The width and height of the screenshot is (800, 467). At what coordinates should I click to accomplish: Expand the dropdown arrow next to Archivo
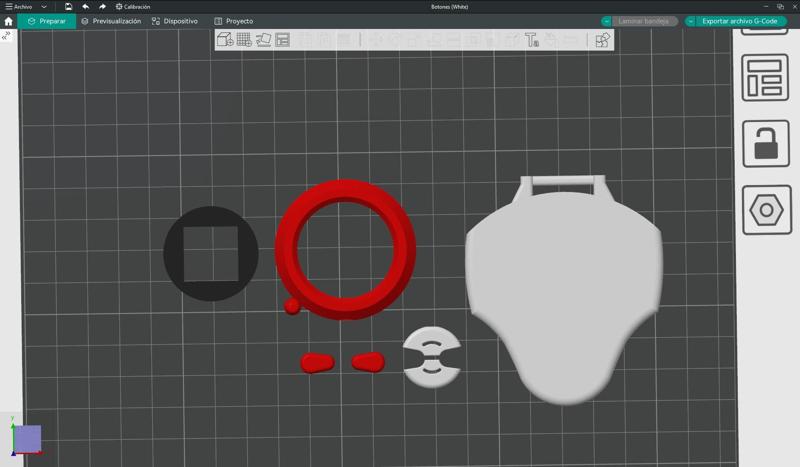[44, 7]
